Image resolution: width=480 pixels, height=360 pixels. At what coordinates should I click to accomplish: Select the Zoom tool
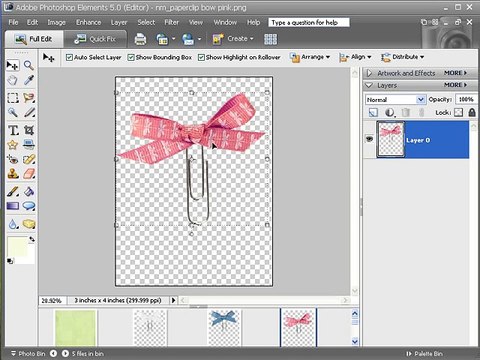click(x=29, y=65)
